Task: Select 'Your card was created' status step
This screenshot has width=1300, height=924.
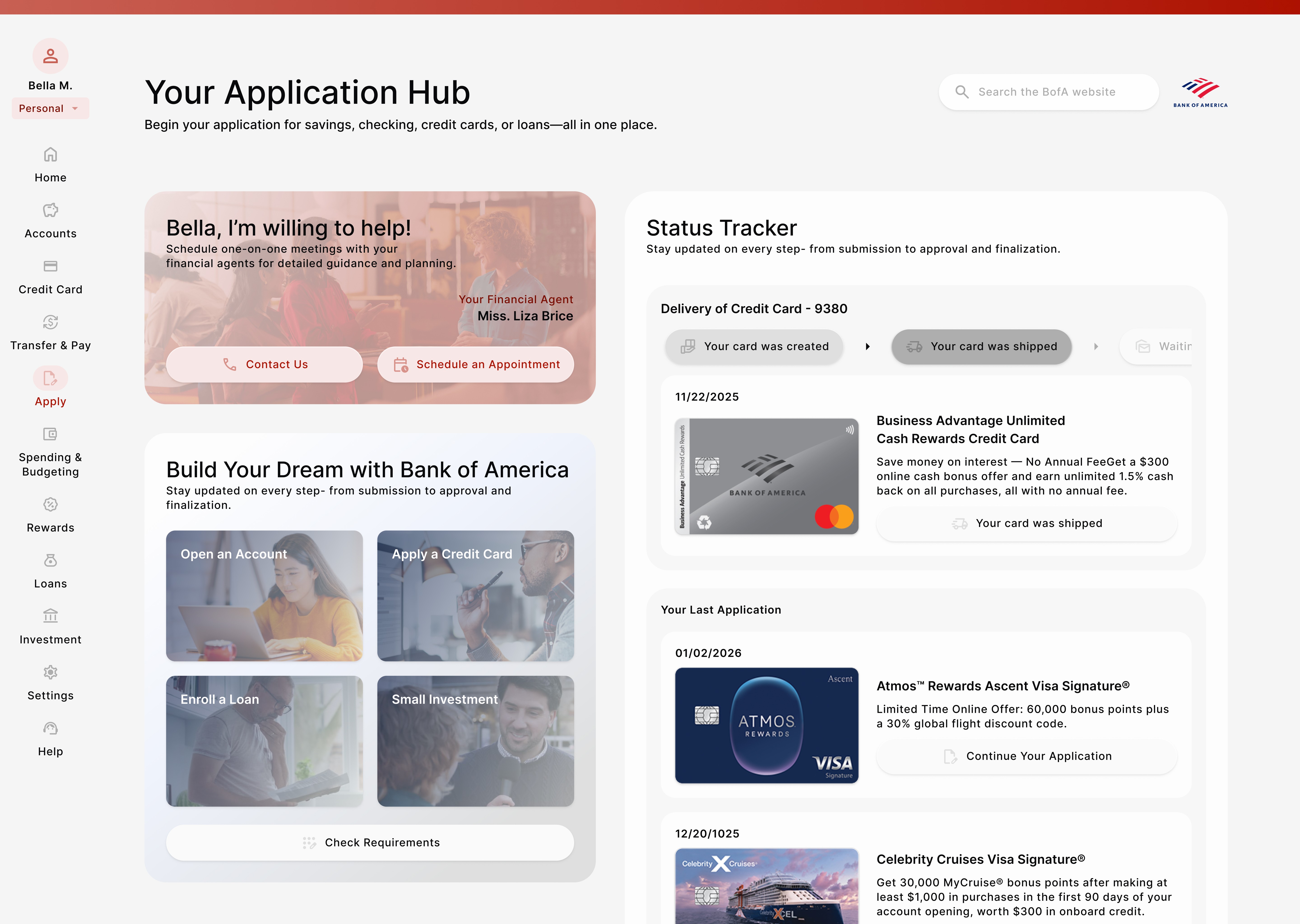Action: click(754, 346)
